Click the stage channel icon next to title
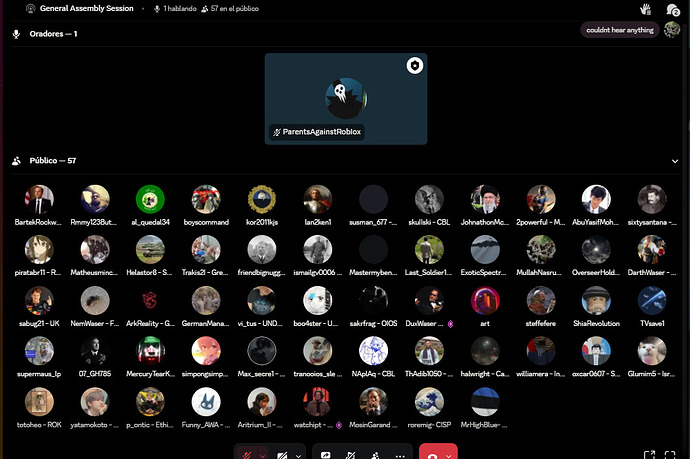This screenshot has width=690, height=459. click(30, 8)
